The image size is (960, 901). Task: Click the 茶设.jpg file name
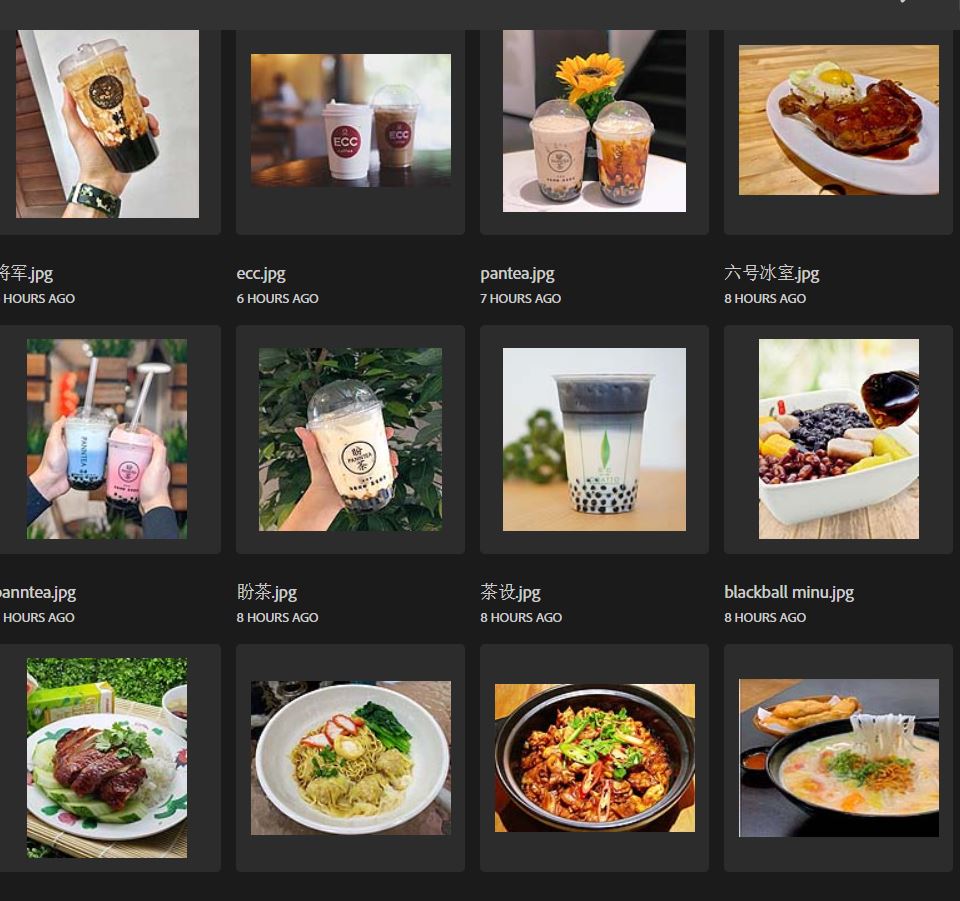click(x=511, y=593)
